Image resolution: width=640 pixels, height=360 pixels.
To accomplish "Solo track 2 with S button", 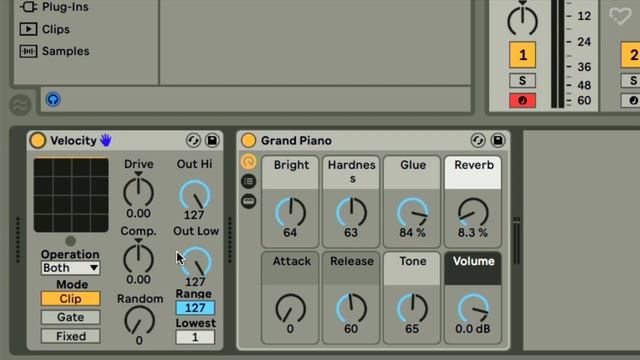I will click(x=631, y=81).
